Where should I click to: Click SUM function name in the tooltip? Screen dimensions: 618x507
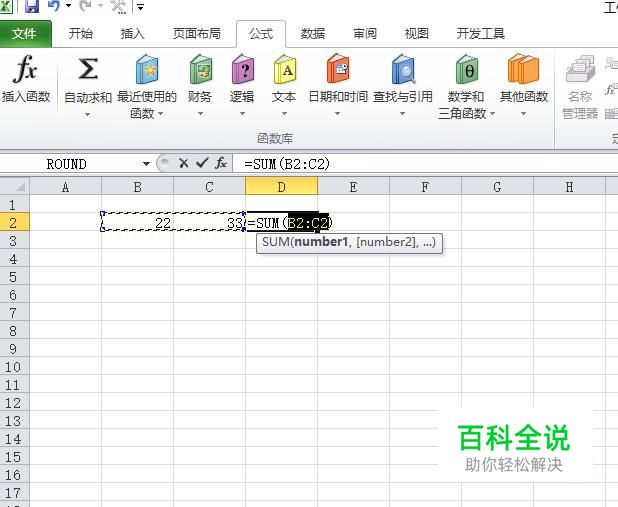click(x=276, y=242)
